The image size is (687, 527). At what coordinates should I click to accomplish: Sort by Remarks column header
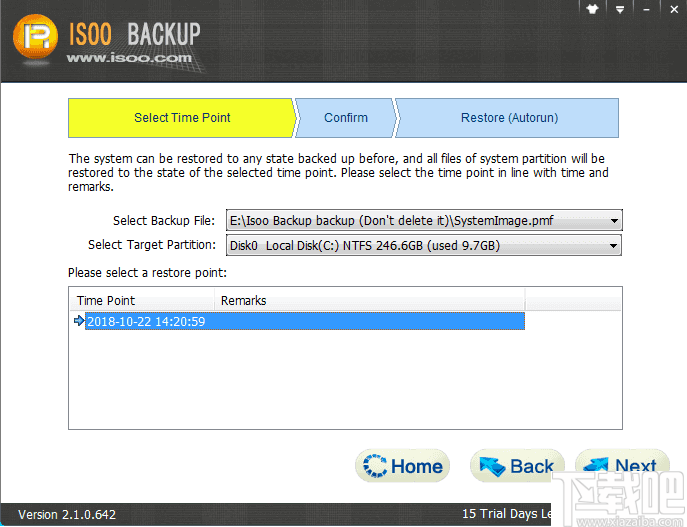tap(369, 301)
